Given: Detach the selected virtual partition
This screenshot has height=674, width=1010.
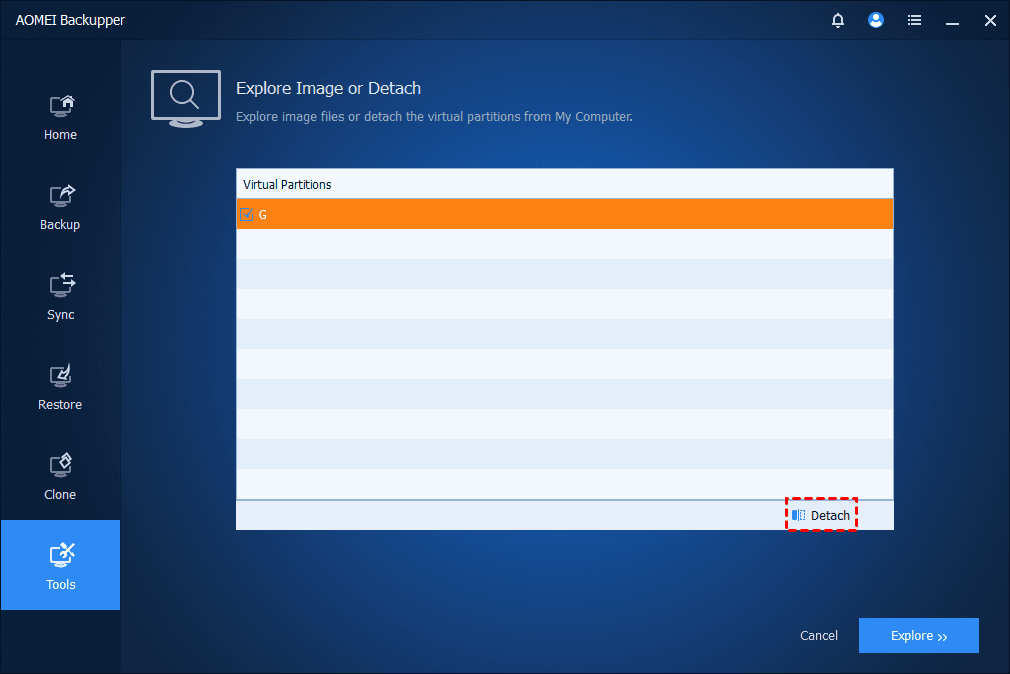Looking at the screenshot, I should (x=821, y=515).
